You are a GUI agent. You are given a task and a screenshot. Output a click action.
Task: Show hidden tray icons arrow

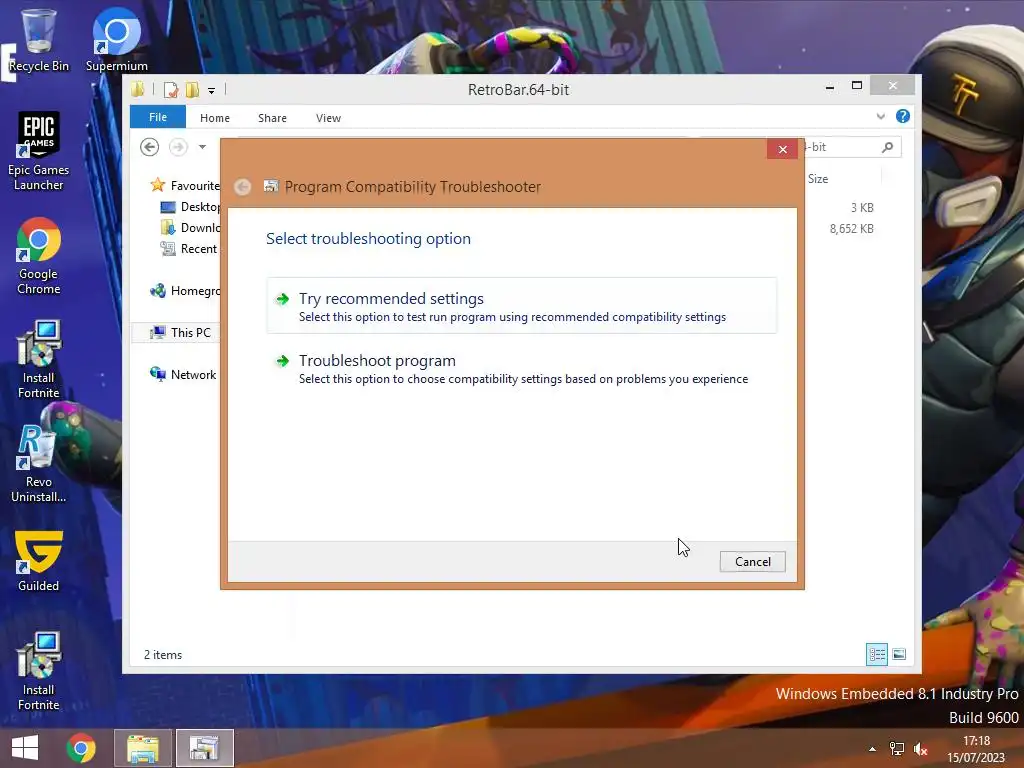pos(872,749)
